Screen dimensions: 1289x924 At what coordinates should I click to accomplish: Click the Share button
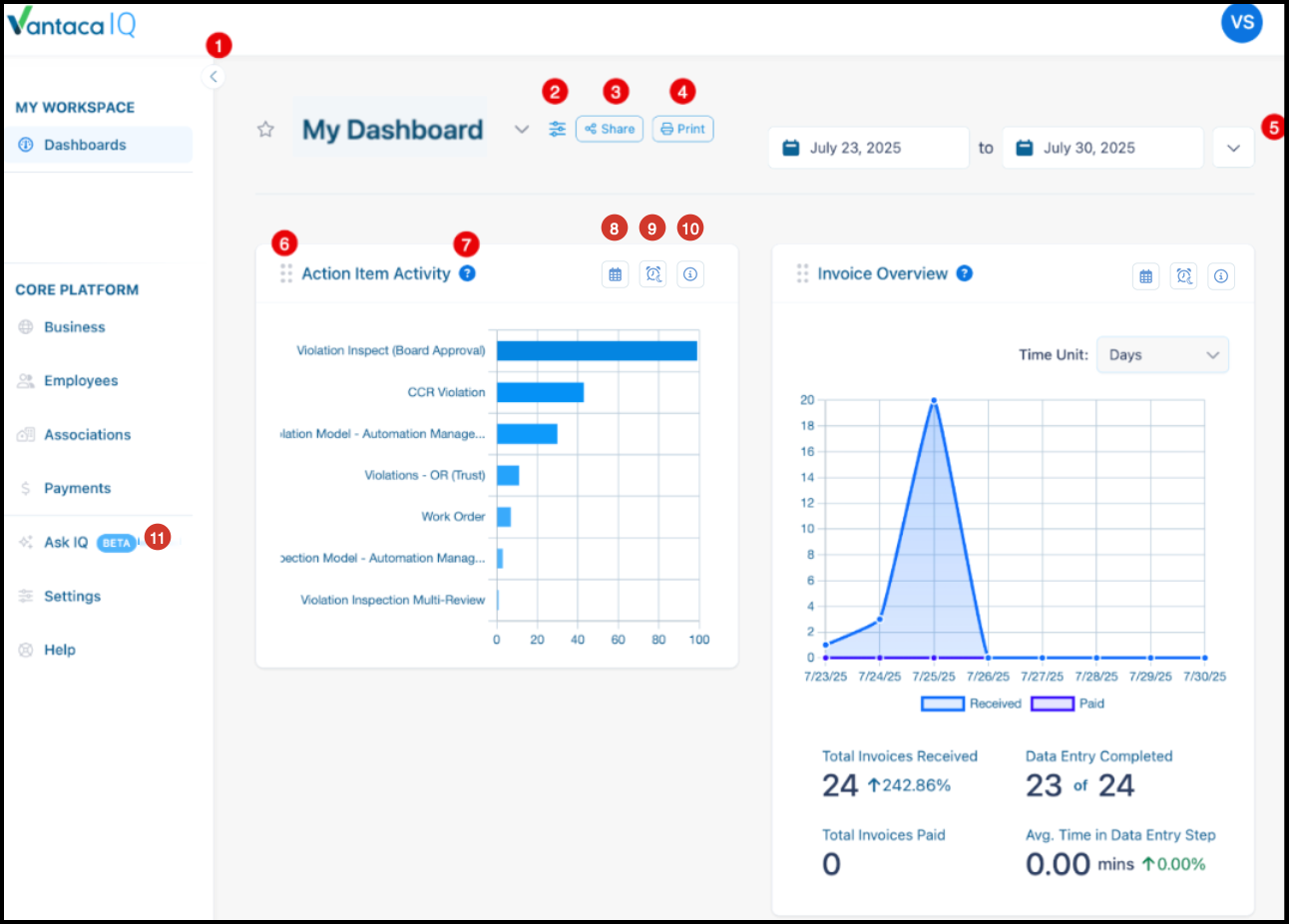point(610,129)
